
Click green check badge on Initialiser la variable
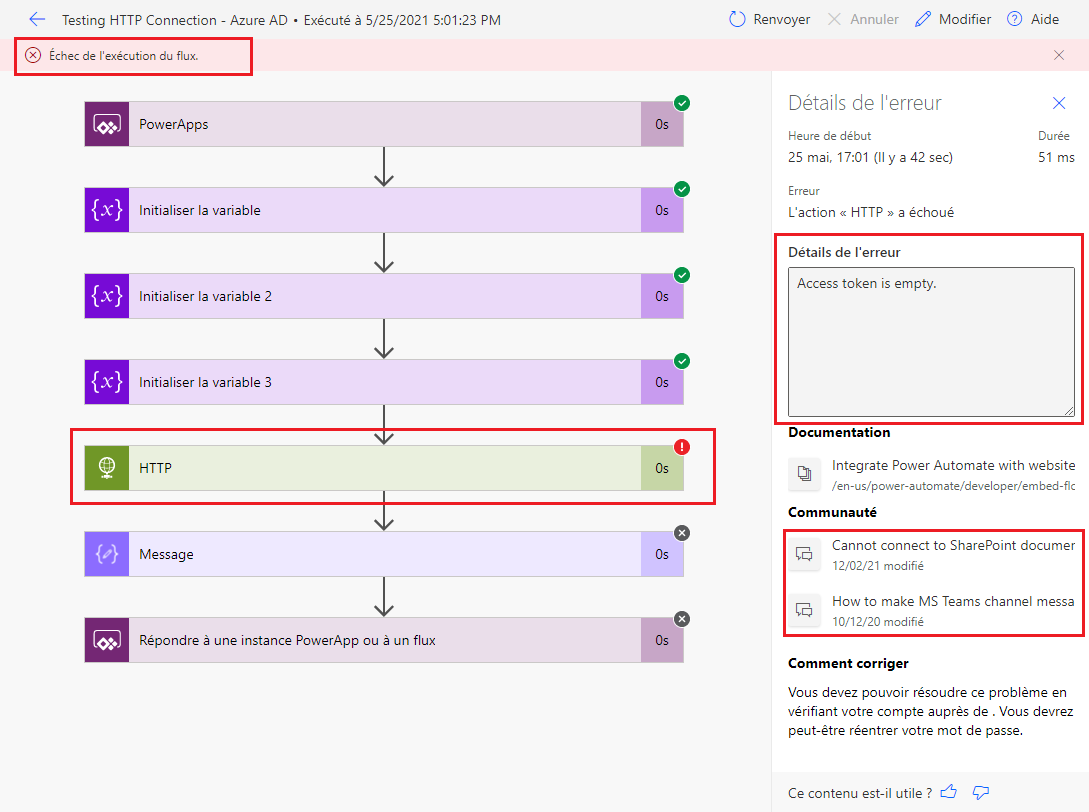682,189
